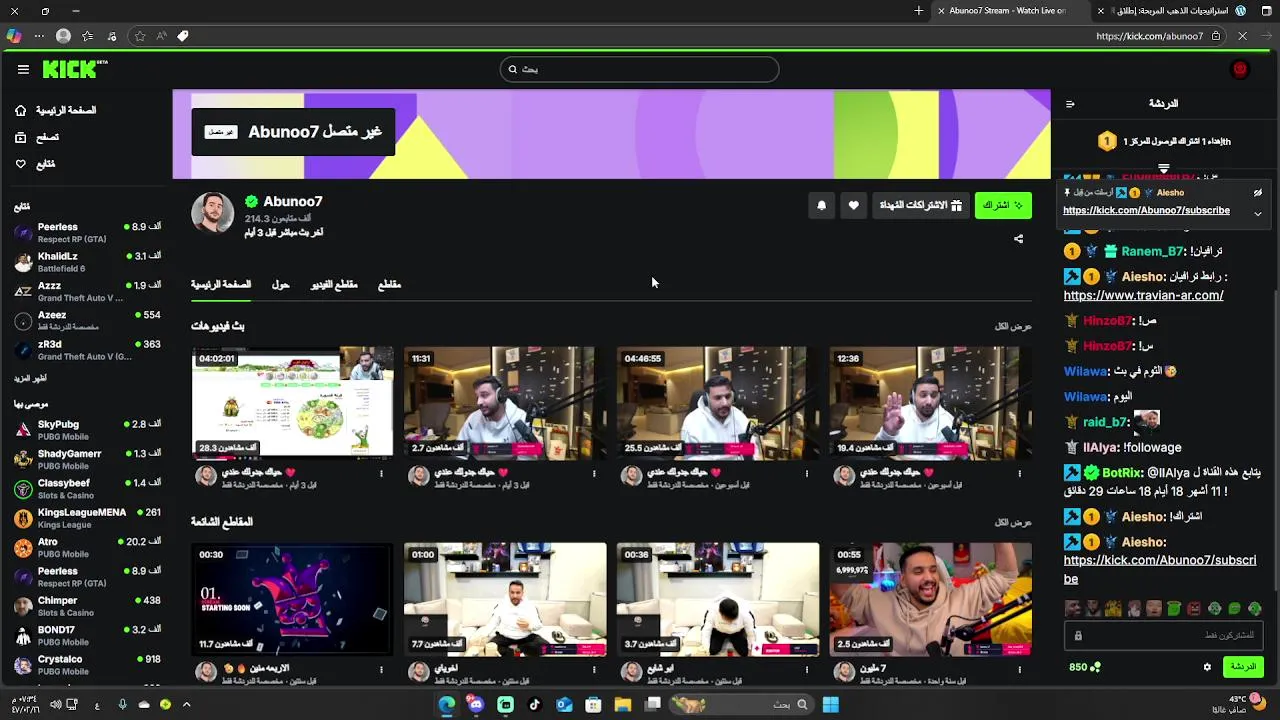Click the chat message input field
The width and height of the screenshot is (1280, 720).
coord(1164,635)
